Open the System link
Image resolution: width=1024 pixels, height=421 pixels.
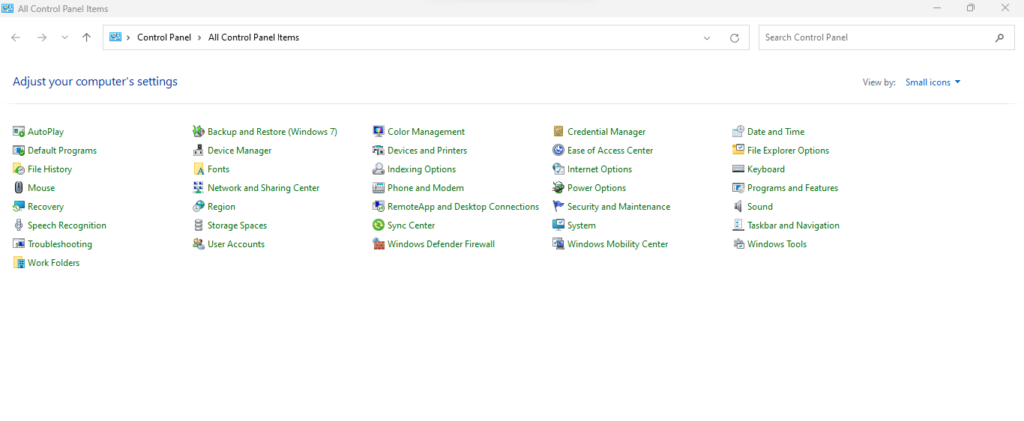[581, 225]
